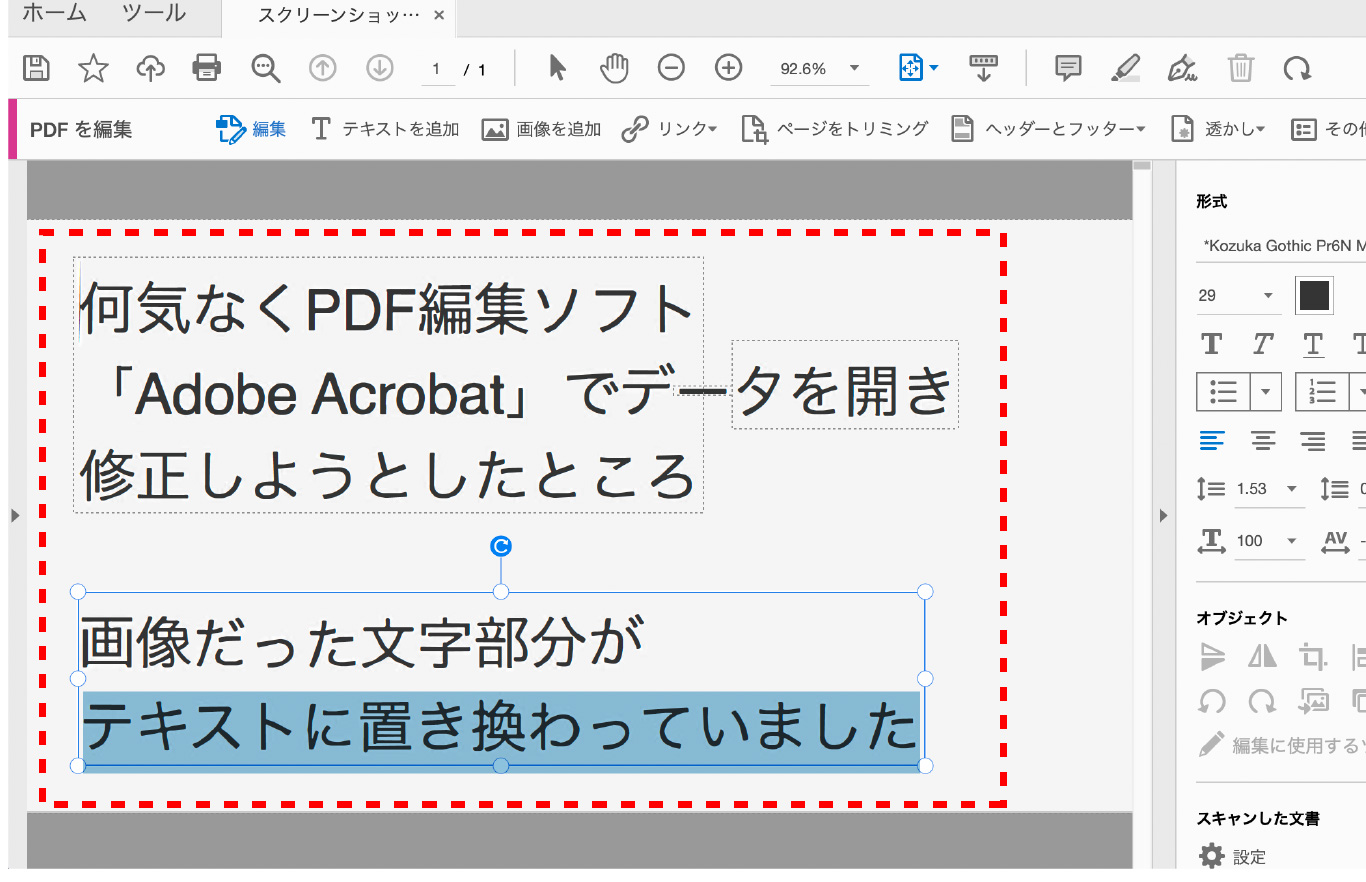Click テキストを追加 add text button
1366x882 pixels.
384,129
